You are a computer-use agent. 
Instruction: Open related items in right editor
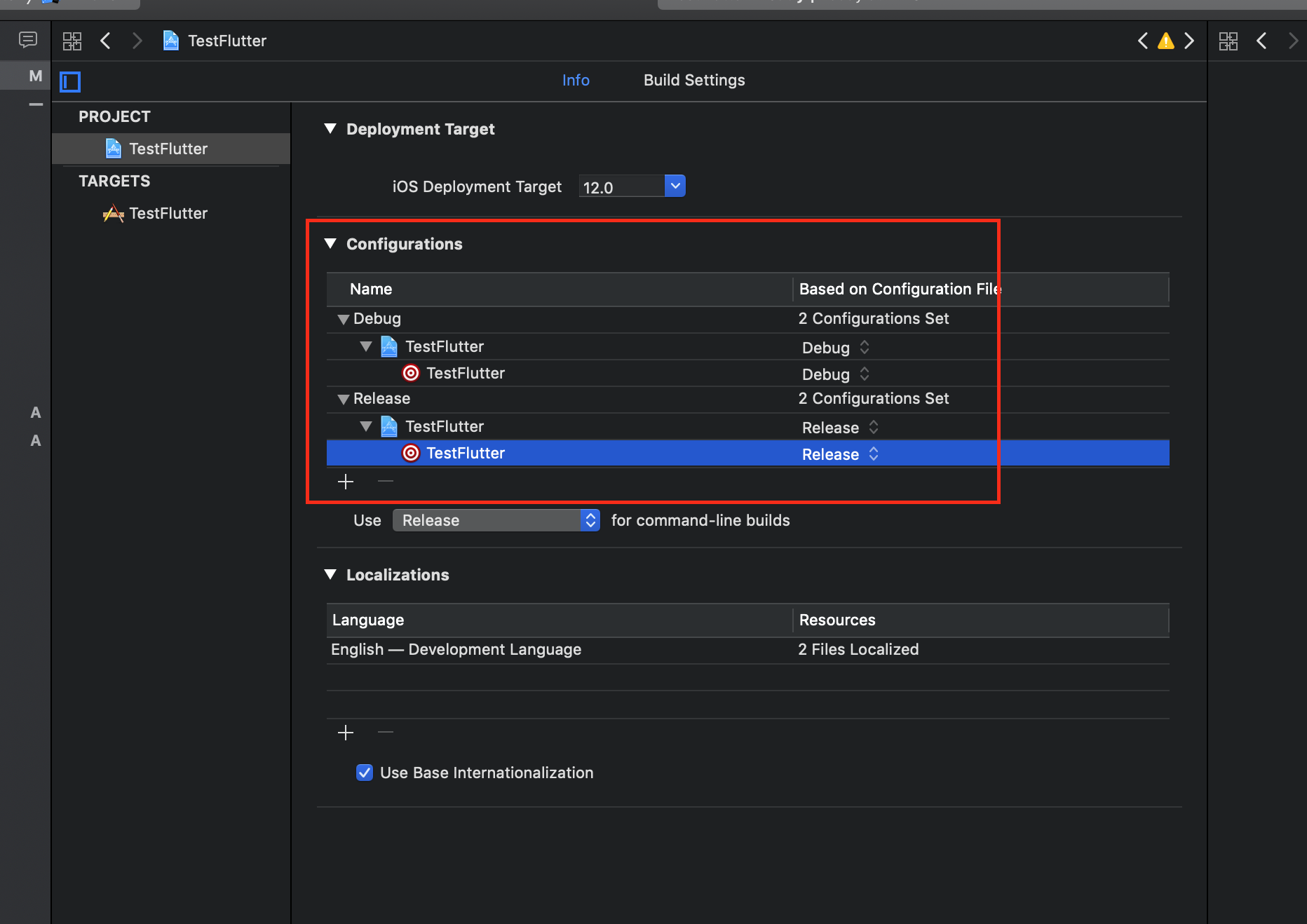coord(1228,41)
